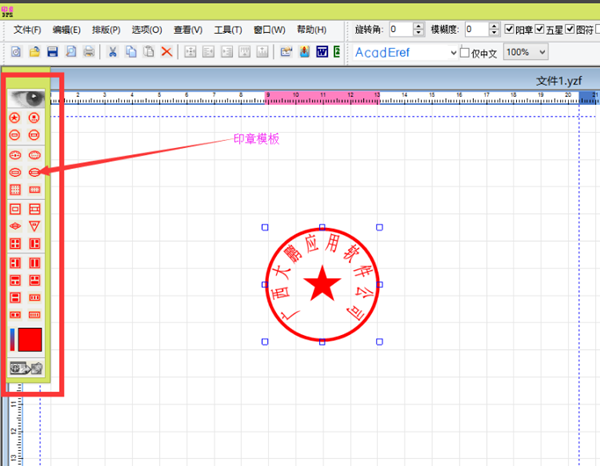Open the 帮助(H) menu
The height and width of the screenshot is (466, 600).
(x=311, y=30)
